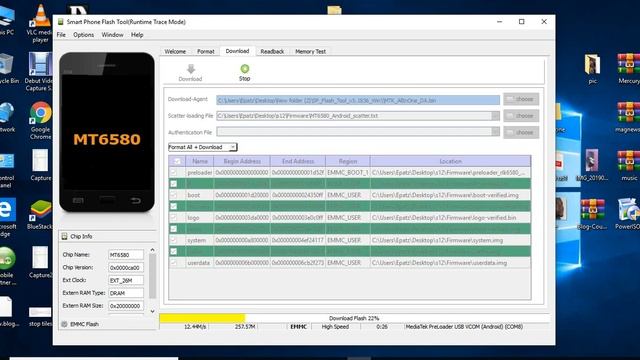The width and height of the screenshot is (640, 360).
Task: Toggle the boot row checkbox
Action: pyautogui.click(x=174, y=195)
